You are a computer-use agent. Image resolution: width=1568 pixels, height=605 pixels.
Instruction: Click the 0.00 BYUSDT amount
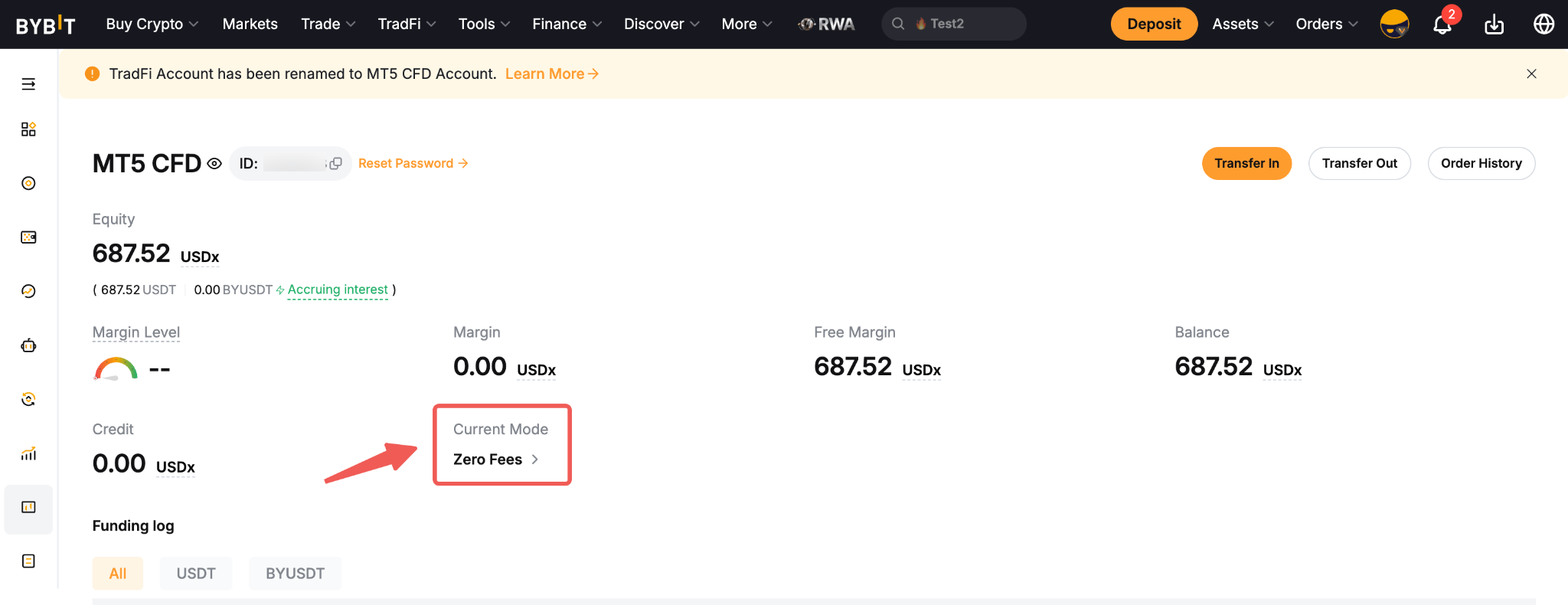[x=234, y=289]
